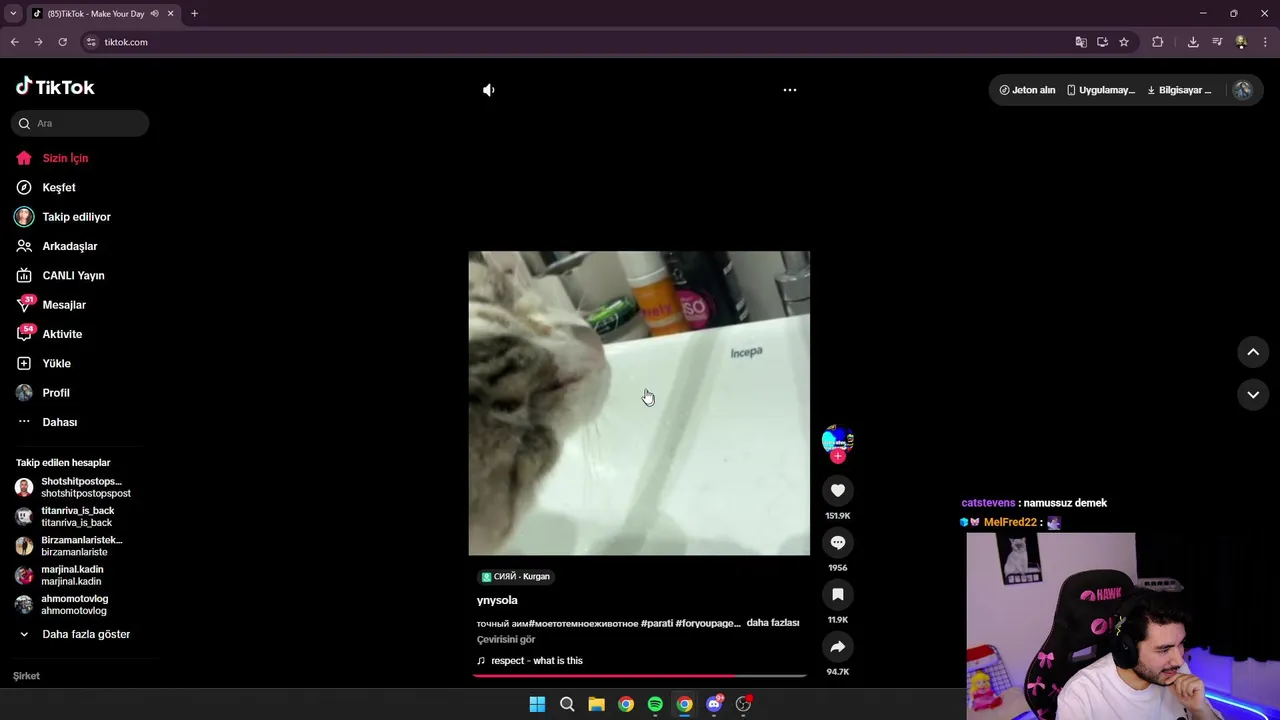1280x720 pixels.
Task: View site information icon in address bar
Action: pos(91,42)
